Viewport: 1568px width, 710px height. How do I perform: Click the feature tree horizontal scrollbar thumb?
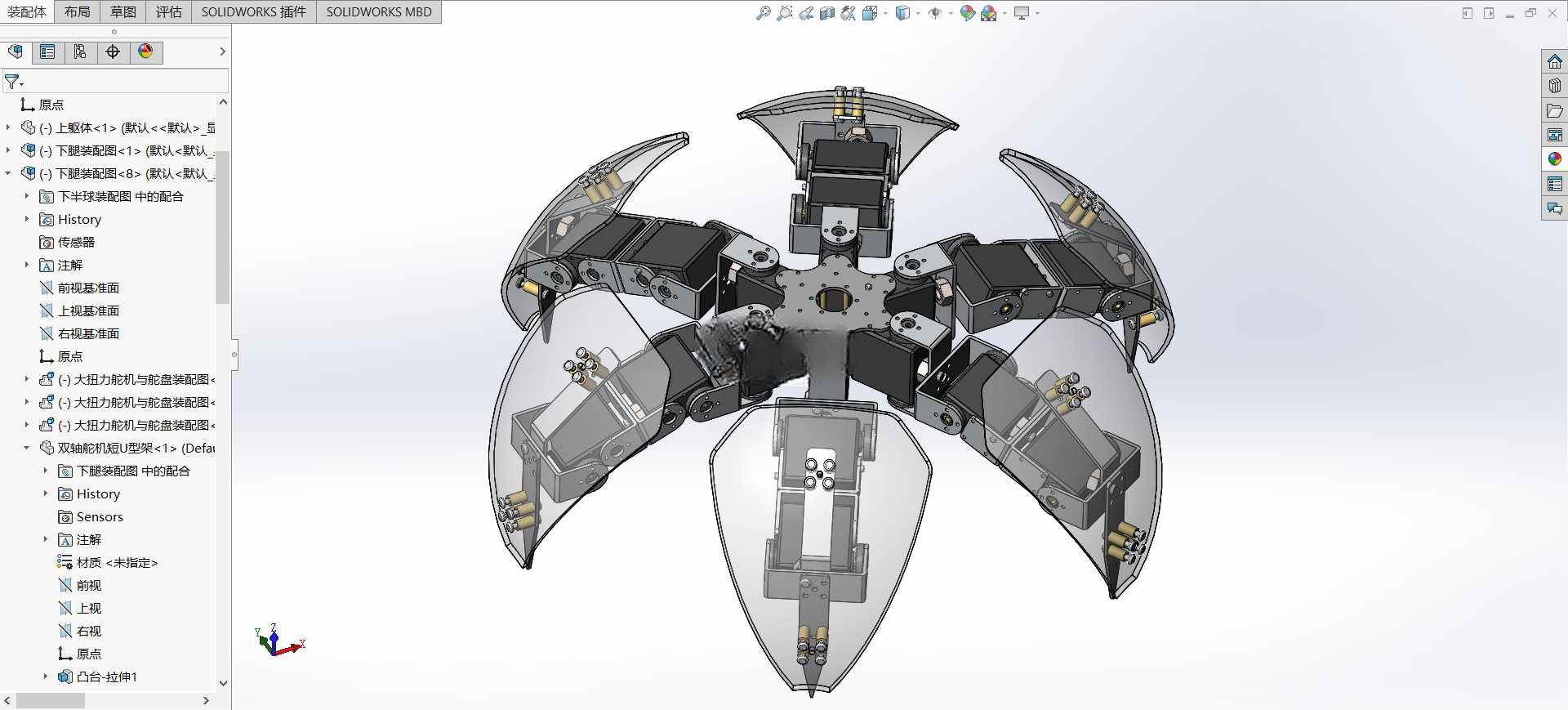coord(51,701)
